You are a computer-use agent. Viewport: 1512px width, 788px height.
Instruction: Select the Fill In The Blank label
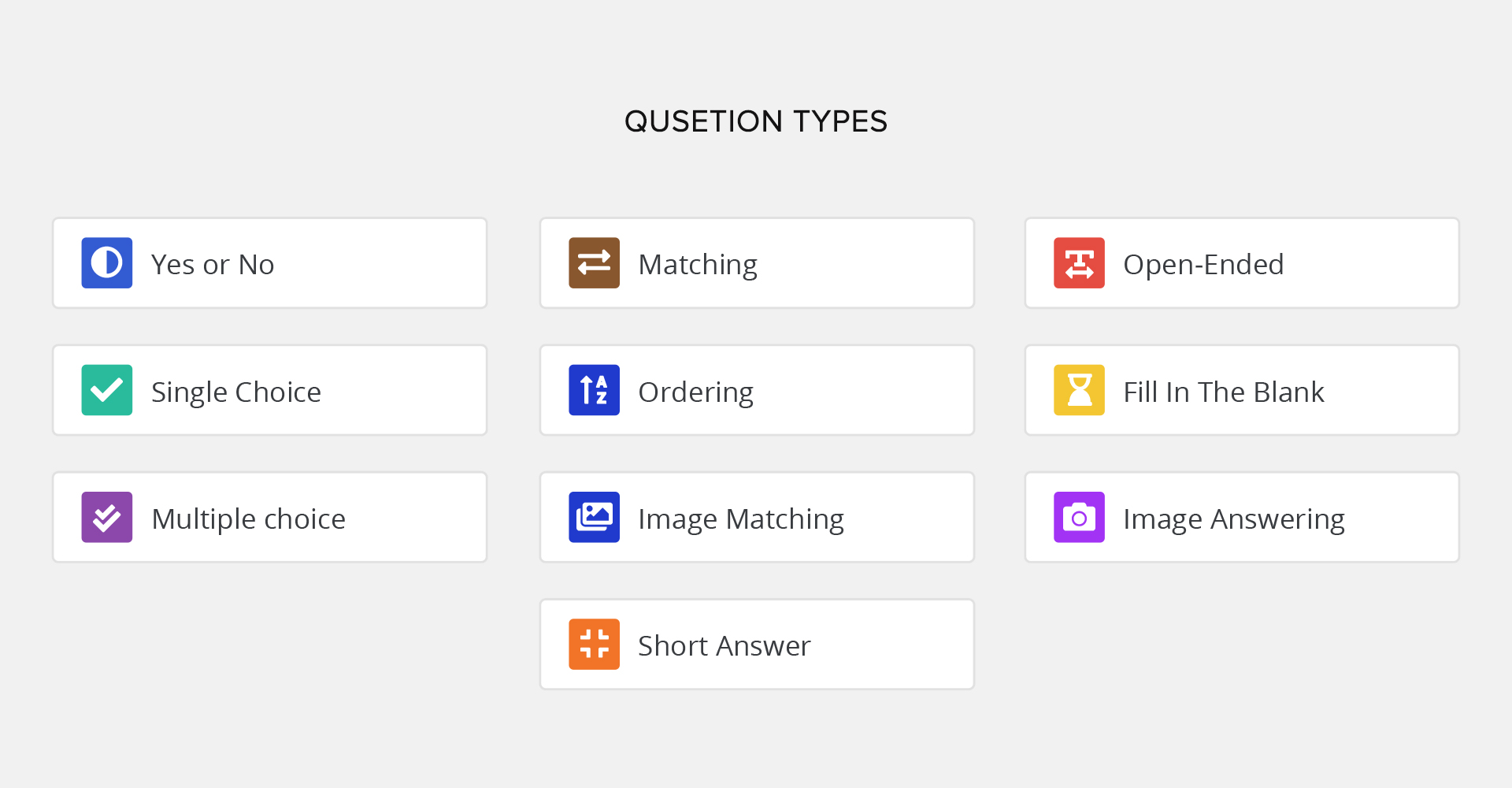(x=1224, y=392)
